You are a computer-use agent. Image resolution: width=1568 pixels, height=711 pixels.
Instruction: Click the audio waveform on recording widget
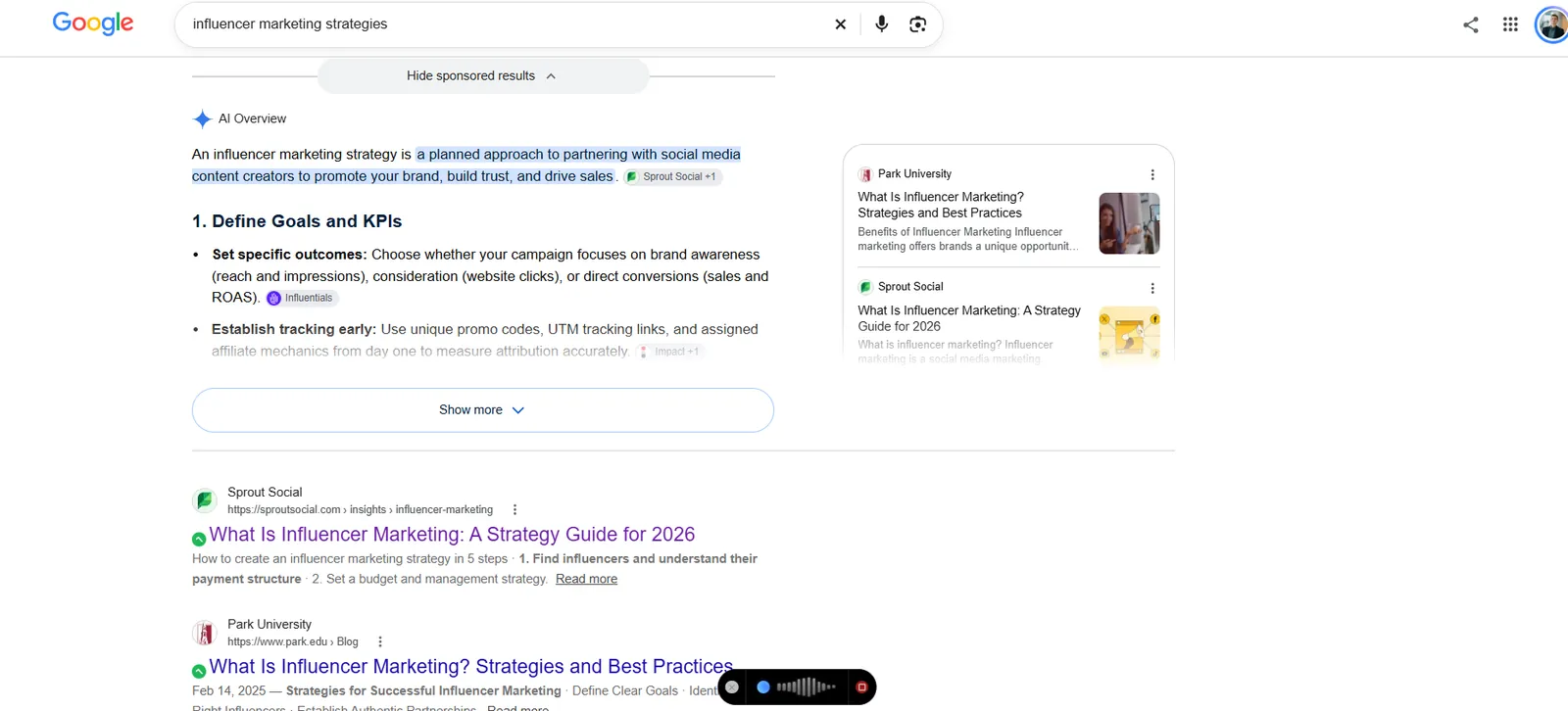coord(806,687)
